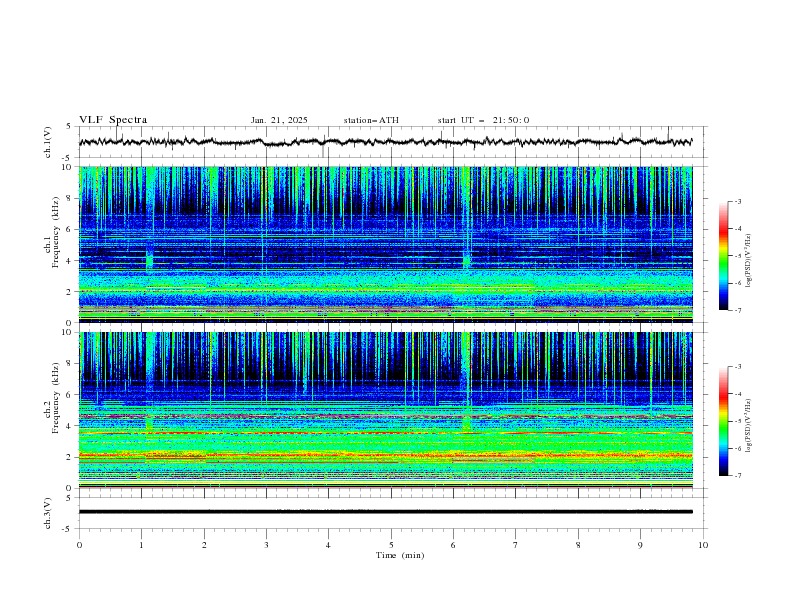Viewport: 792px width, 612px height.
Task: Click time axis tick label "3"
Action: pos(266,545)
